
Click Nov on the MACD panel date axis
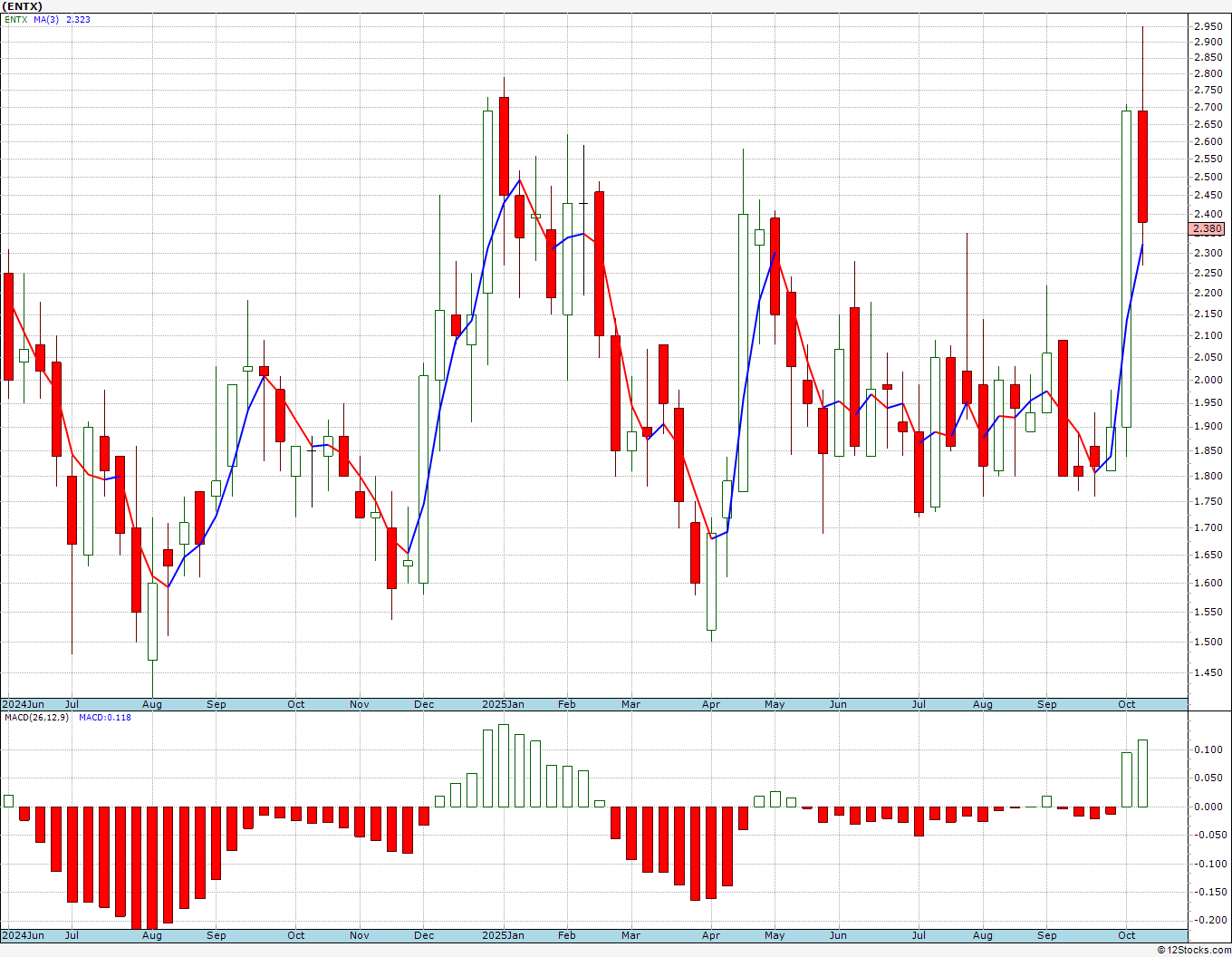[x=360, y=935]
